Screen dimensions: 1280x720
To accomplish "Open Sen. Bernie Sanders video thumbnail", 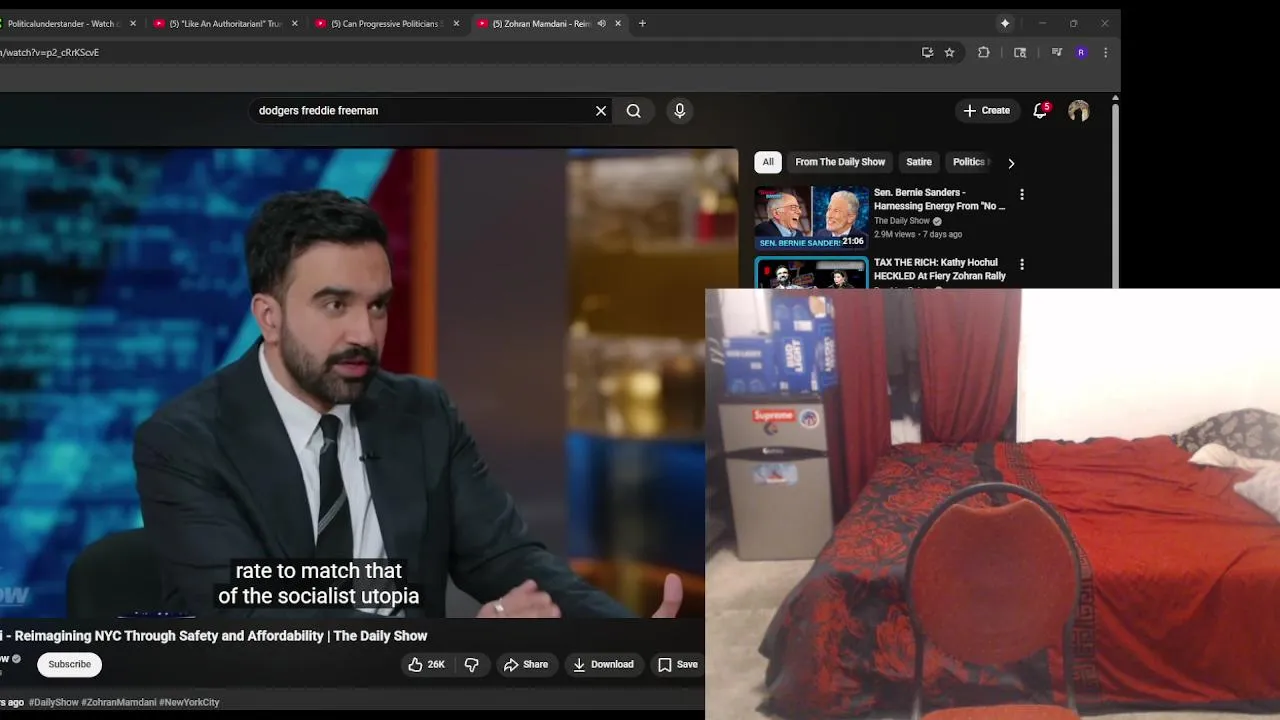I will [x=811, y=217].
